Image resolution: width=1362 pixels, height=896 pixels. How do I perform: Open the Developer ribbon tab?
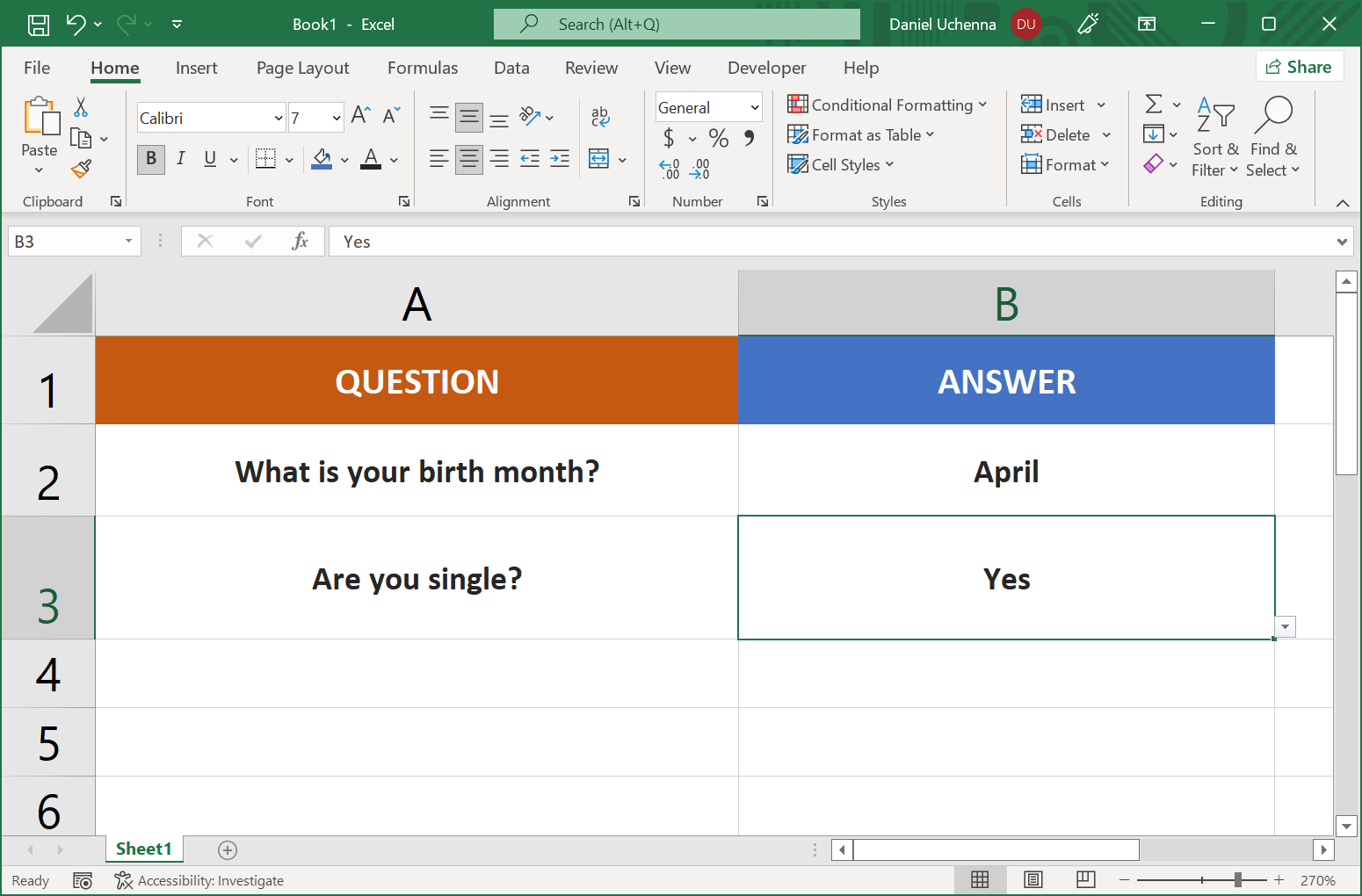766,68
